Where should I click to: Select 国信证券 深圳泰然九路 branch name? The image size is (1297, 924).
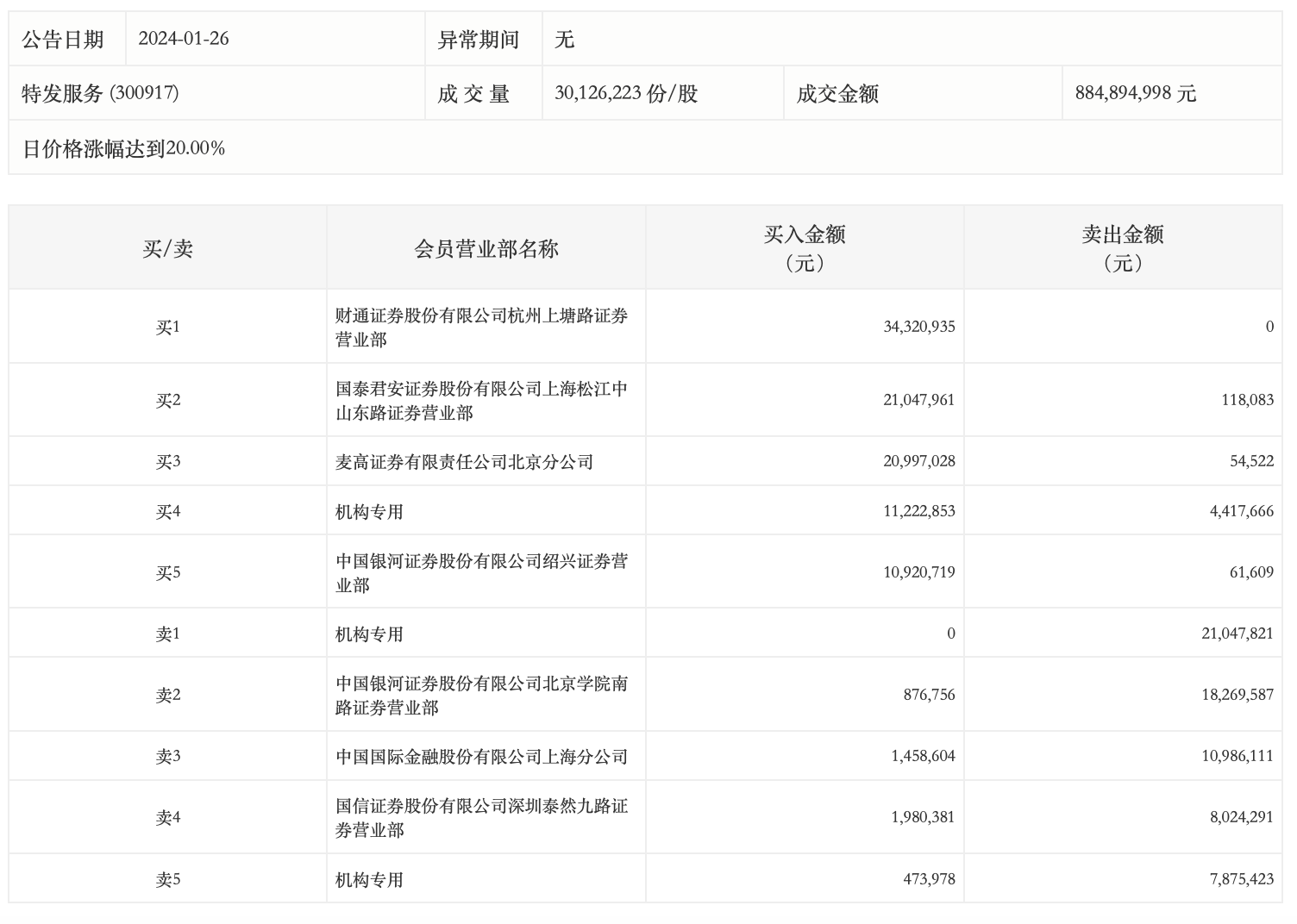481,818
